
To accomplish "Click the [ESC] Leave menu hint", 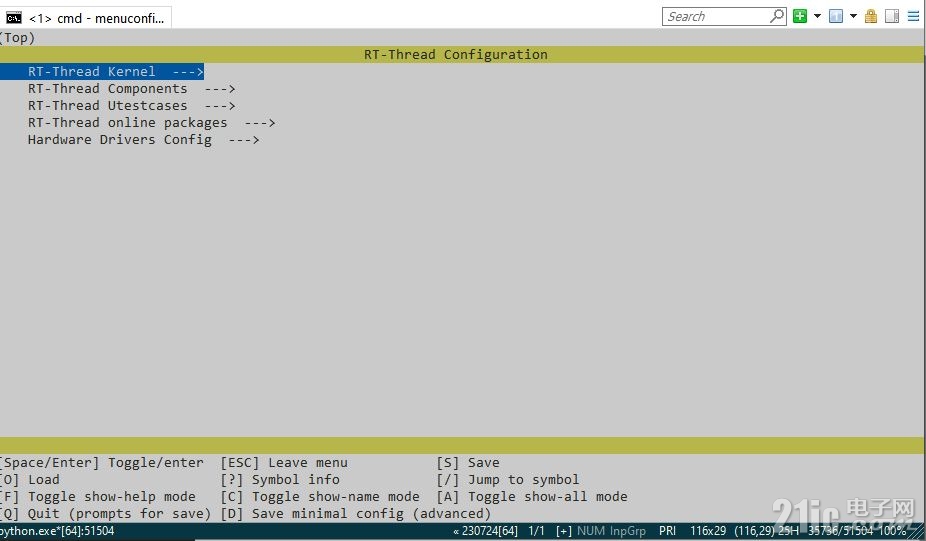I will (284, 462).
